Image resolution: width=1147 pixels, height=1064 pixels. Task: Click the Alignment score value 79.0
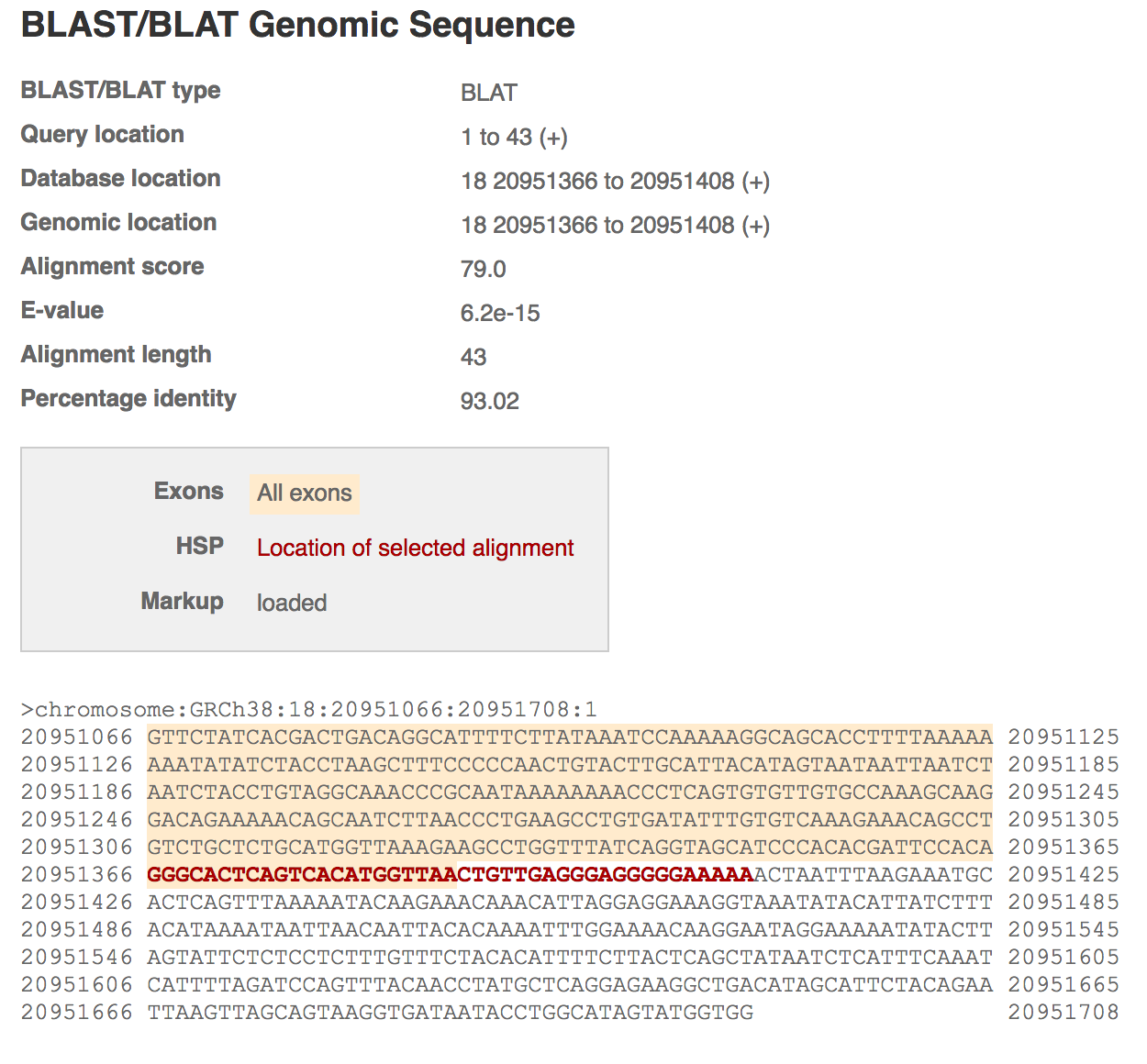tap(484, 269)
